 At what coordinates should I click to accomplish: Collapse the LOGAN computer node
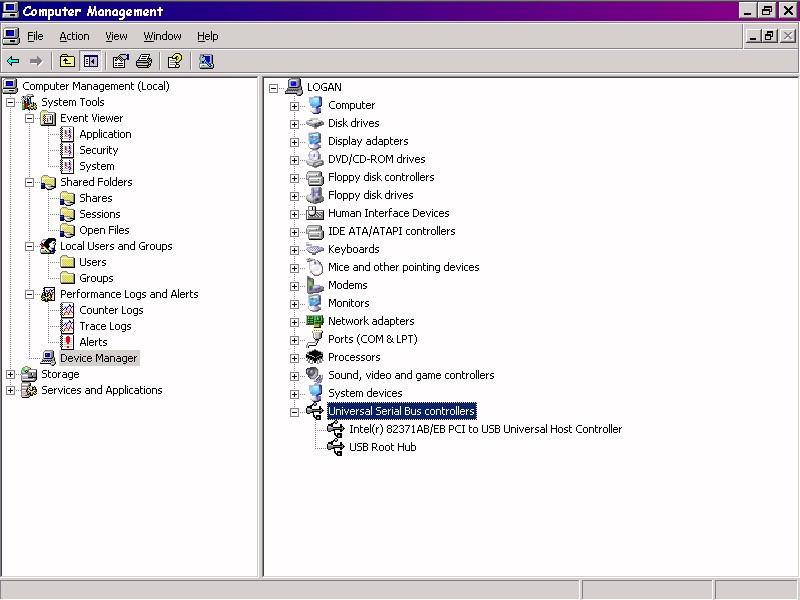click(273, 88)
